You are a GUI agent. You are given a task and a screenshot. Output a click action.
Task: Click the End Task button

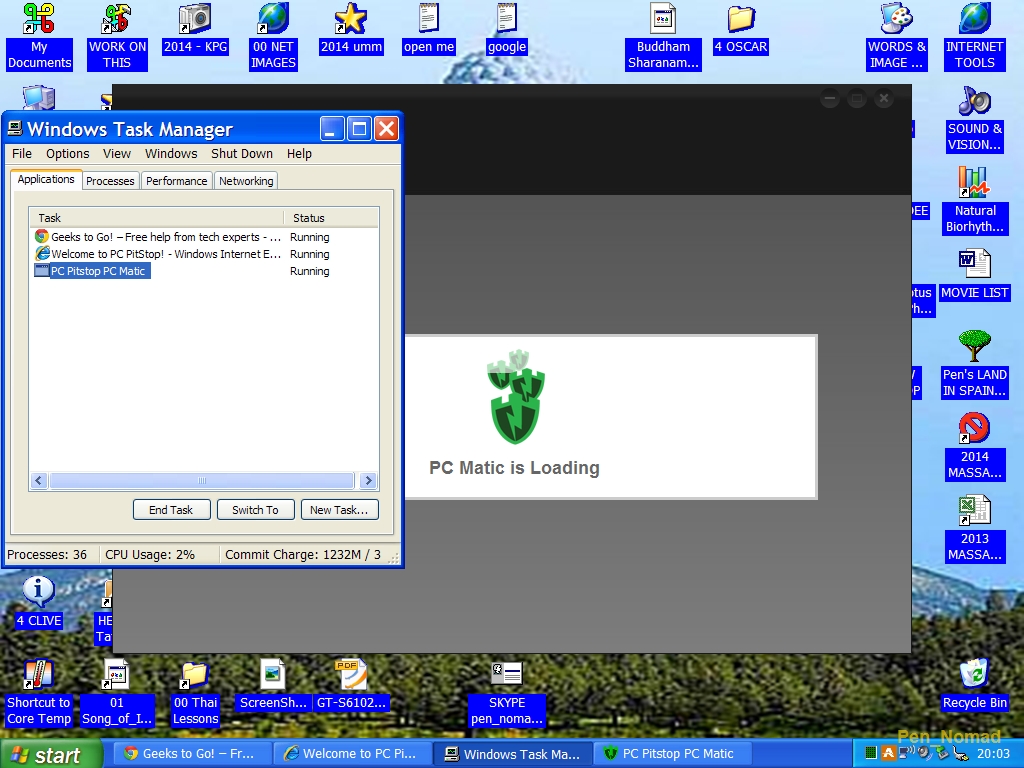pos(171,510)
